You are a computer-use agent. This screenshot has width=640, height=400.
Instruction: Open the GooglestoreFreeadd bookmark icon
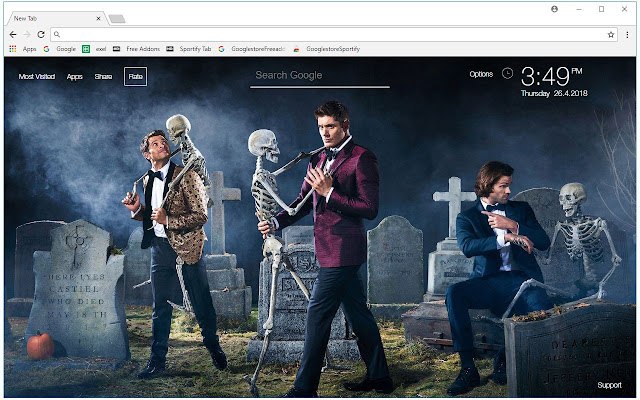coord(221,49)
